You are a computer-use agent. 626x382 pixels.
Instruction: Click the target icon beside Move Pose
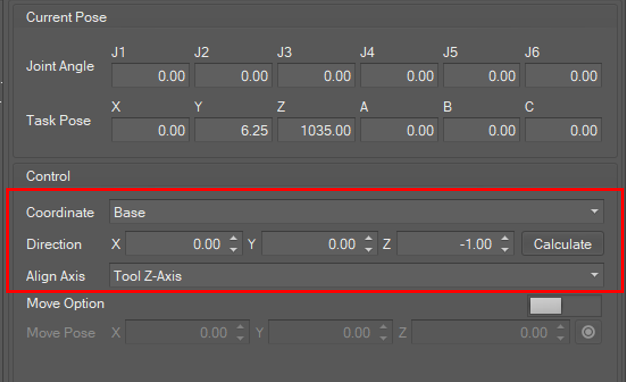click(x=588, y=332)
